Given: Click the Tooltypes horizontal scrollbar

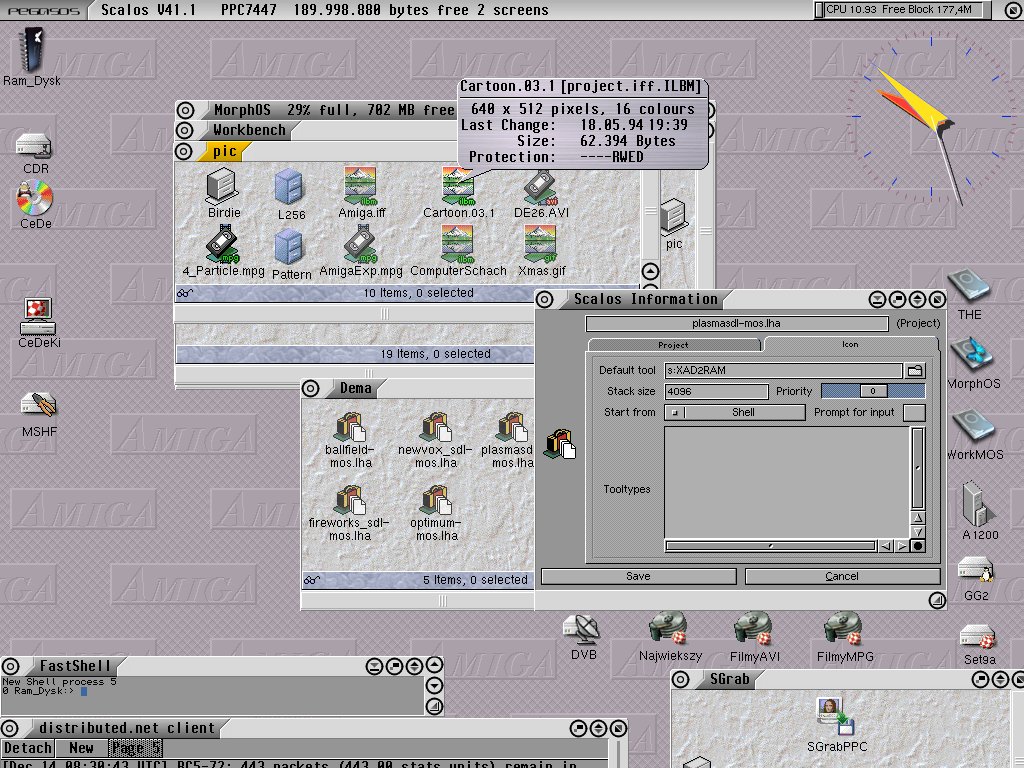Looking at the screenshot, I should 771,546.
